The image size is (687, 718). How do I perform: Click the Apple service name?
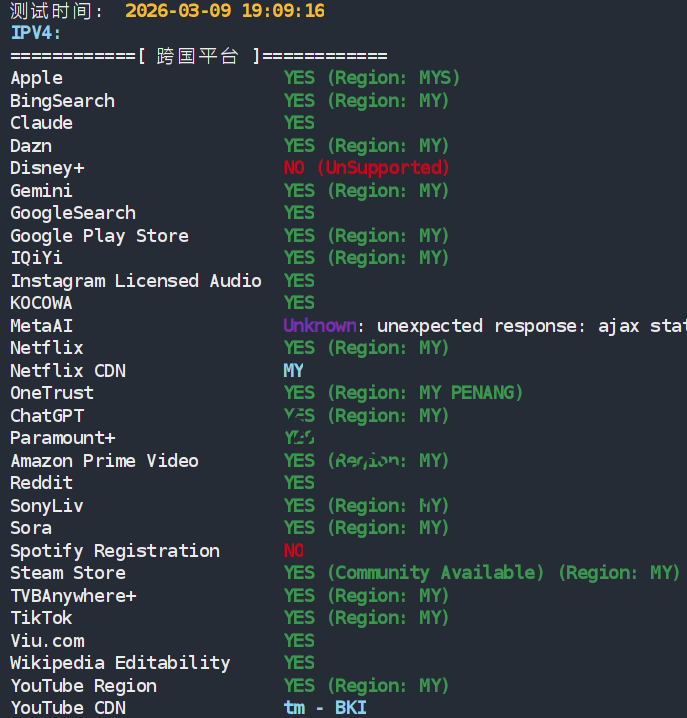tap(36, 78)
